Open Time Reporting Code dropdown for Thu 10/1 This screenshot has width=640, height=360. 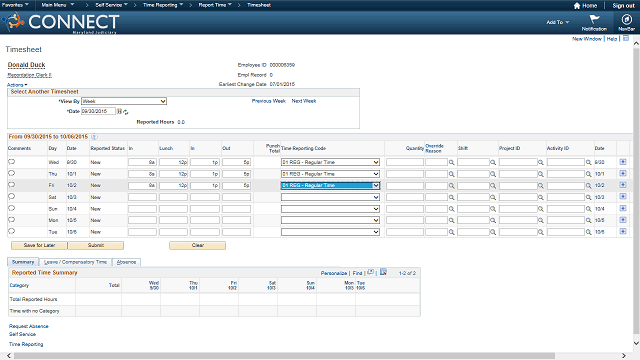click(x=330, y=174)
